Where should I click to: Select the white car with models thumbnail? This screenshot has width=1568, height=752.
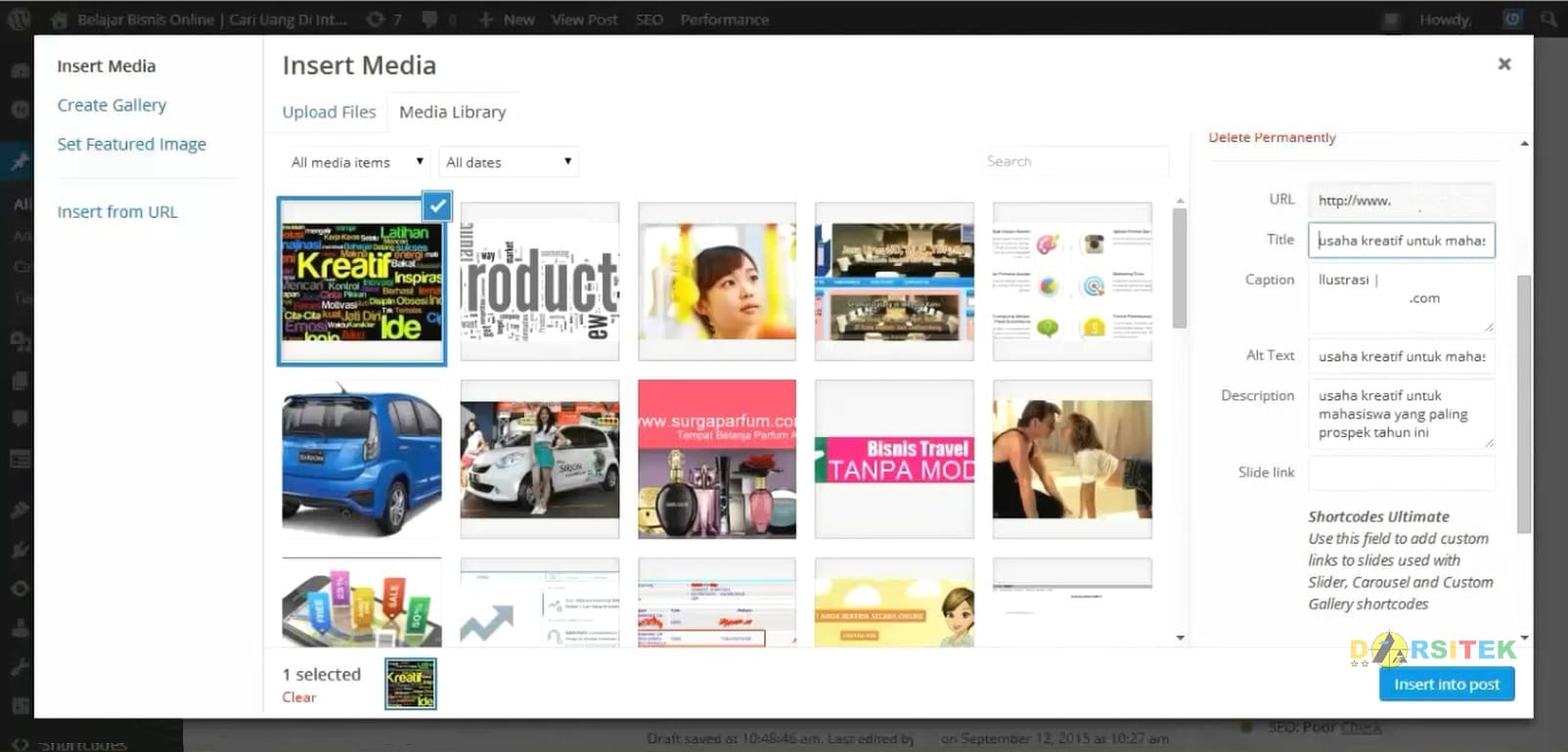(540, 460)
